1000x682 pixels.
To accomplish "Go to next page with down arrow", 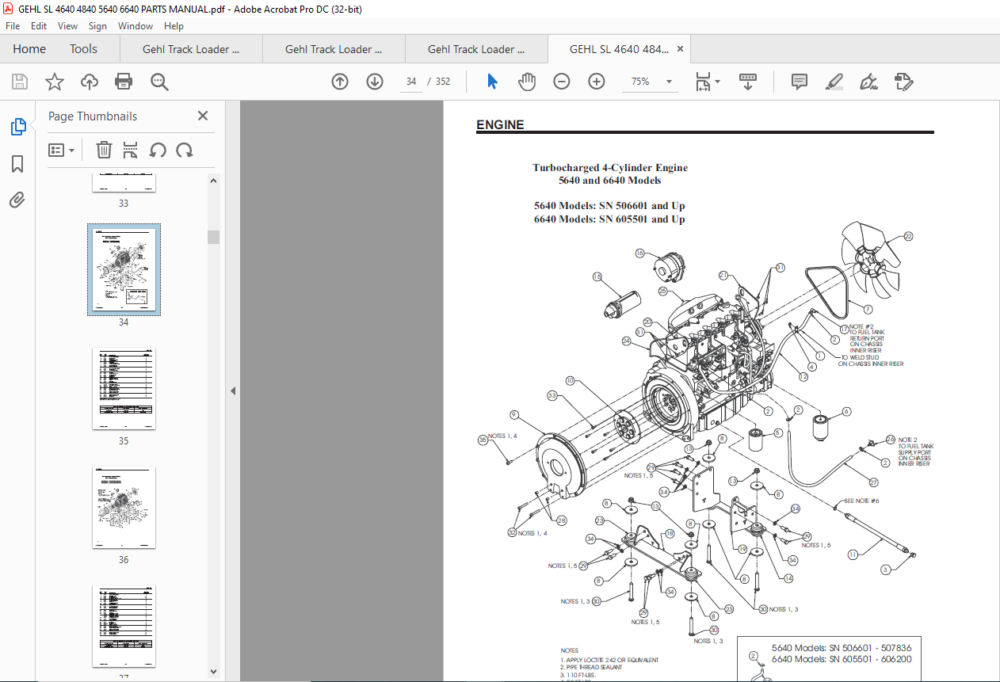I will click(375, 82).
